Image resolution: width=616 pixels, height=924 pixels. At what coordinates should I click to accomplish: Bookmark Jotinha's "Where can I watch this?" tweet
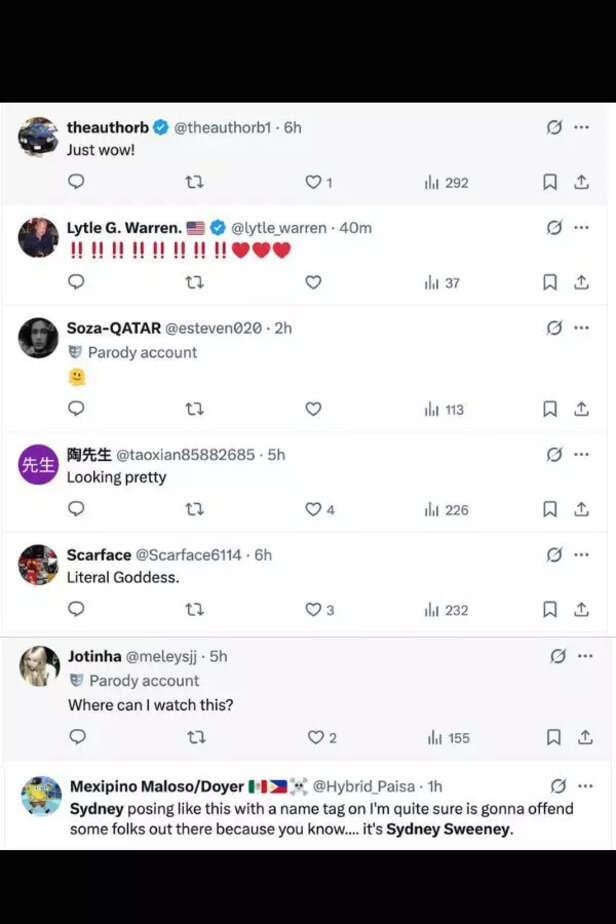pos(553,738)
